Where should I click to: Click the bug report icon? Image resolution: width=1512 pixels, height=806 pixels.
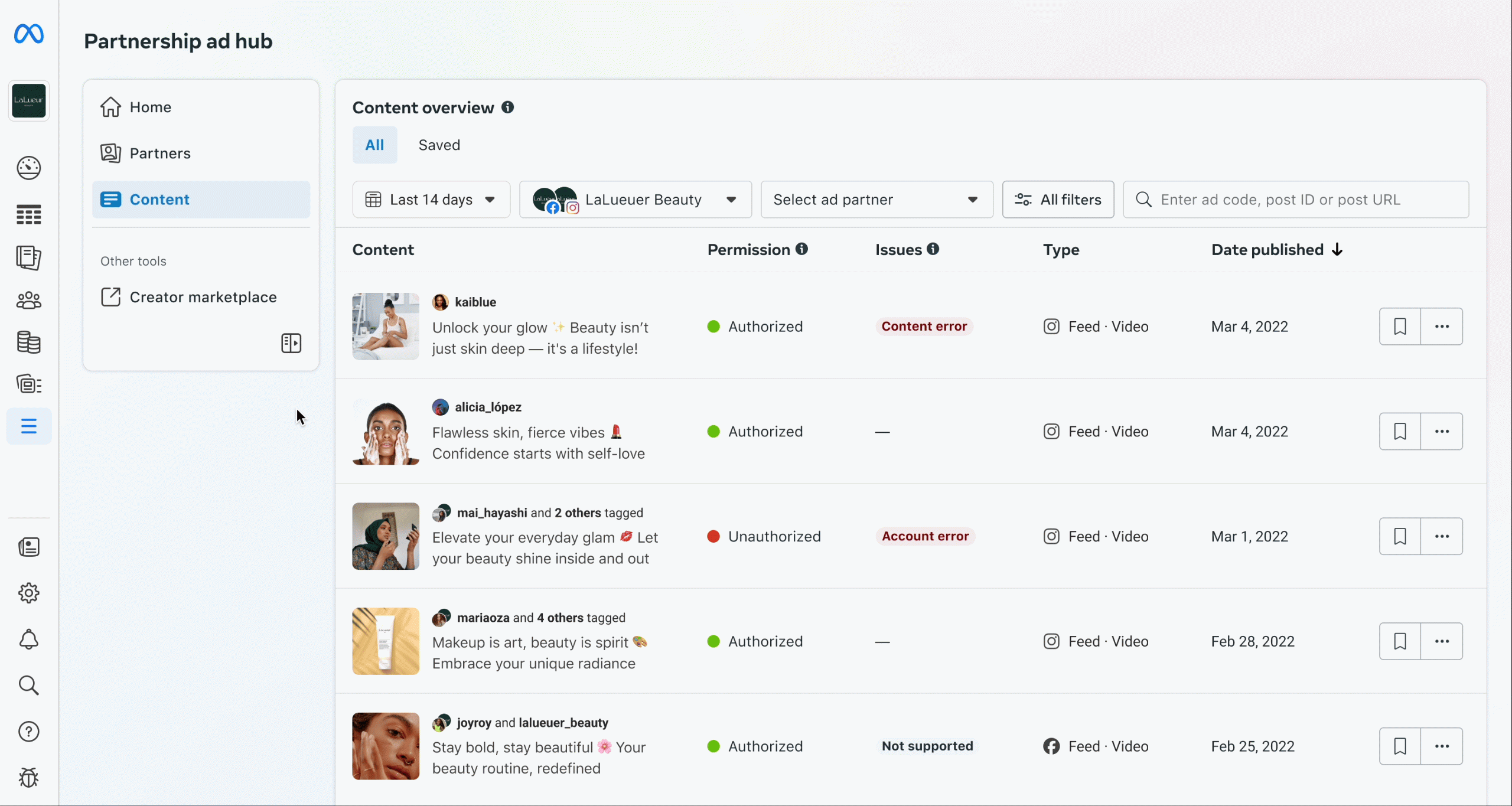click(x=28, y=778)
